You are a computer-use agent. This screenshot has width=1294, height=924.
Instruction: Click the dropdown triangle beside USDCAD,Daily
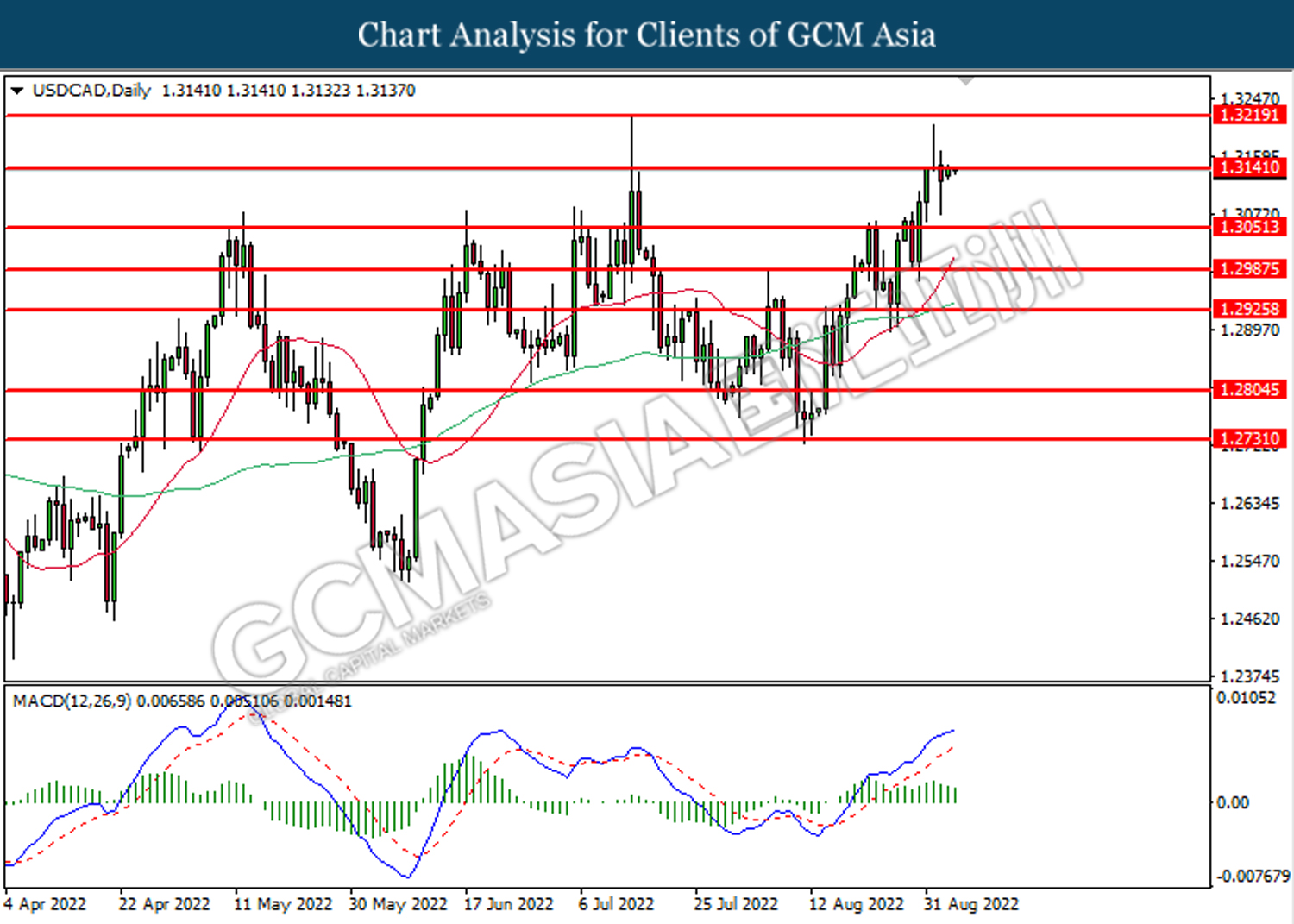pos(17,91)
